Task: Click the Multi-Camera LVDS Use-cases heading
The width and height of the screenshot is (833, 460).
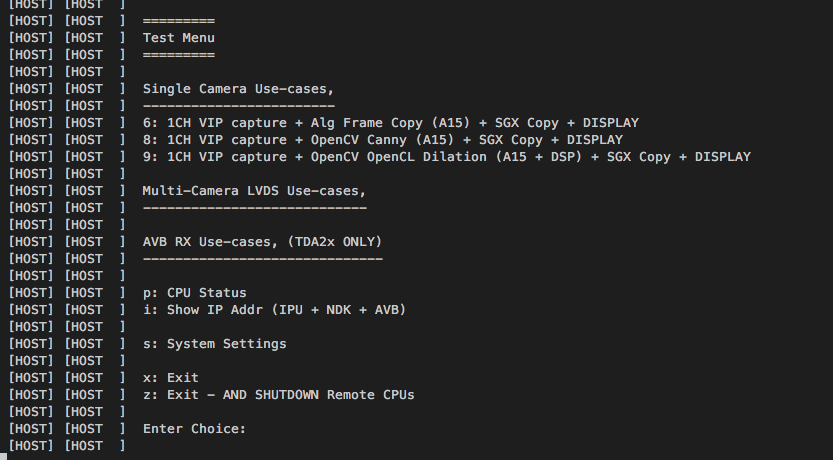Action: coord(254,191)
